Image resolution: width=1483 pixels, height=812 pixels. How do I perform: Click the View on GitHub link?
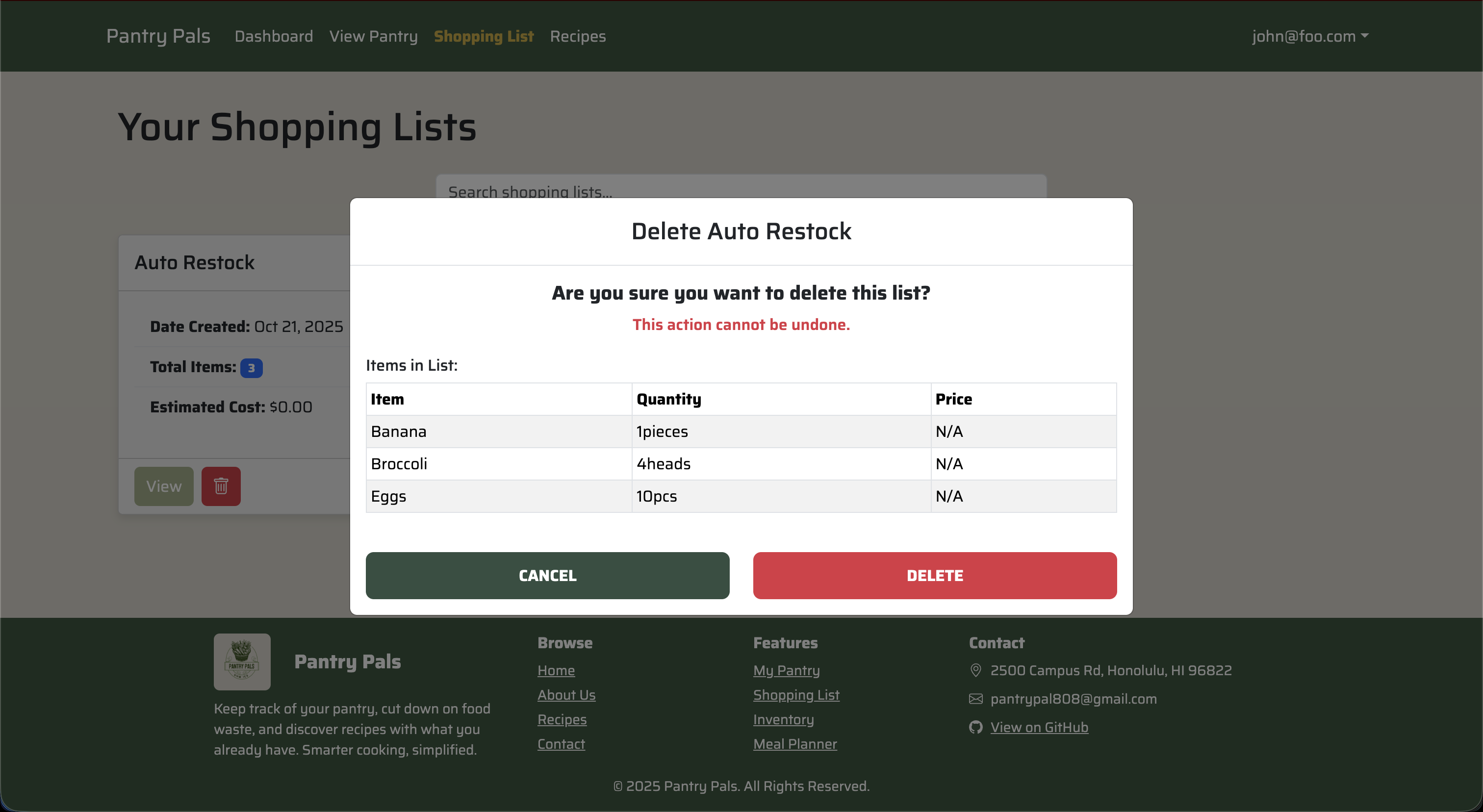[x=1039, y=727]
